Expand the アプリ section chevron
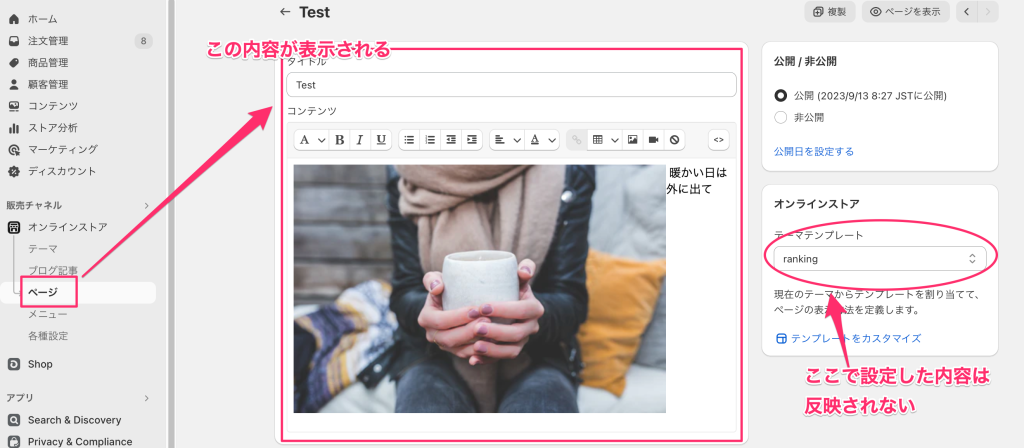This screenshot has width=1024, height=448. coord(146,398)
